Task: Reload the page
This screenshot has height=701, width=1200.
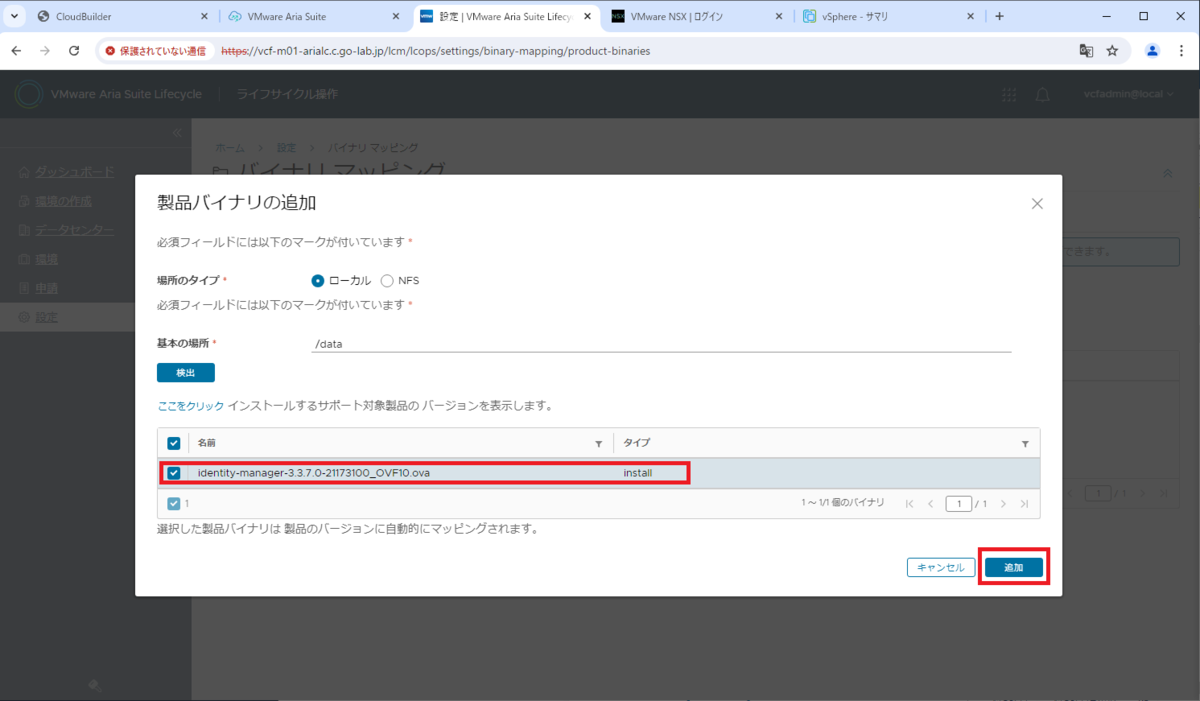Action: (74, 50)
